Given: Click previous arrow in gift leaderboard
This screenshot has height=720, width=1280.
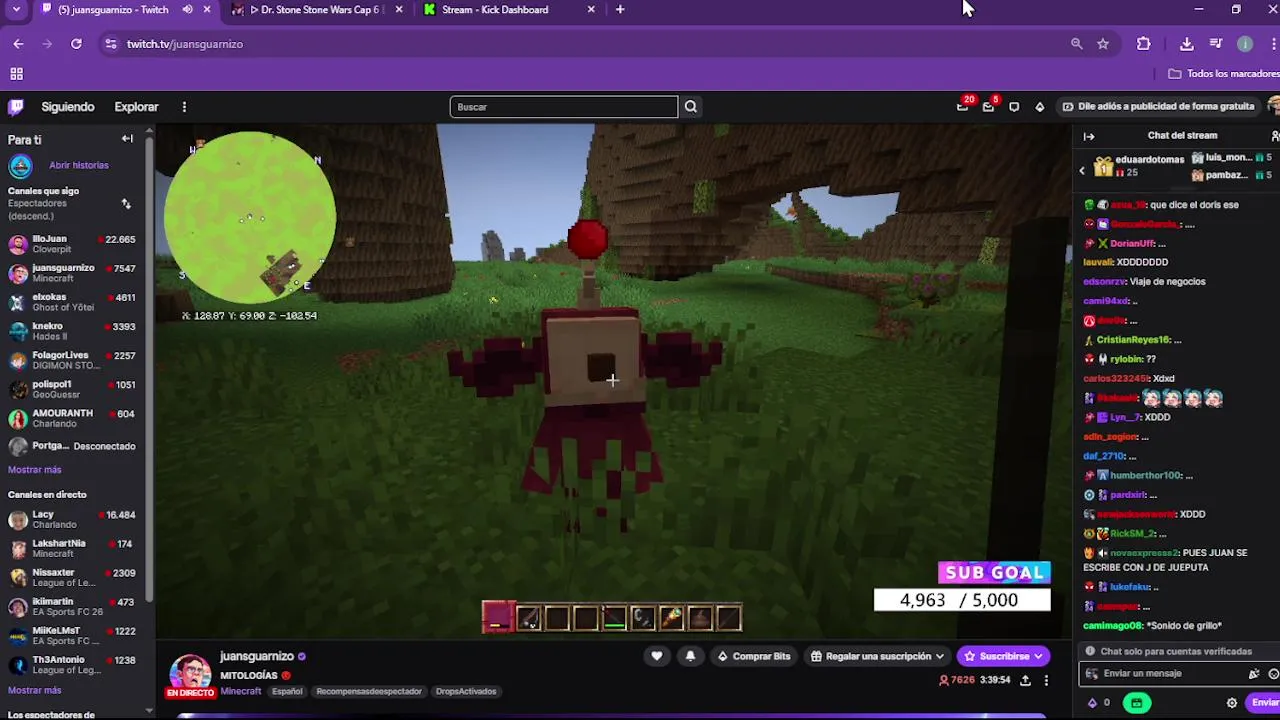Looking at the screenshot, I should click(1081, 171).
